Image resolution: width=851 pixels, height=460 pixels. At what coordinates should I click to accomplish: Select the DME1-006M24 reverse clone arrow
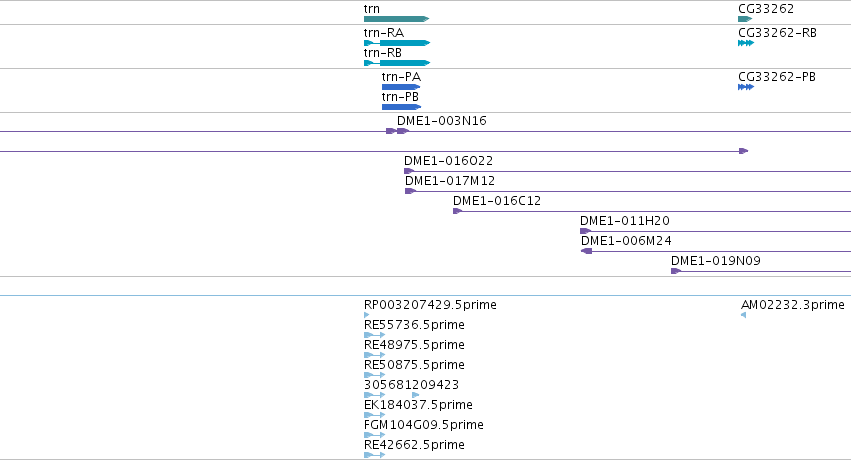coord(586,251)
